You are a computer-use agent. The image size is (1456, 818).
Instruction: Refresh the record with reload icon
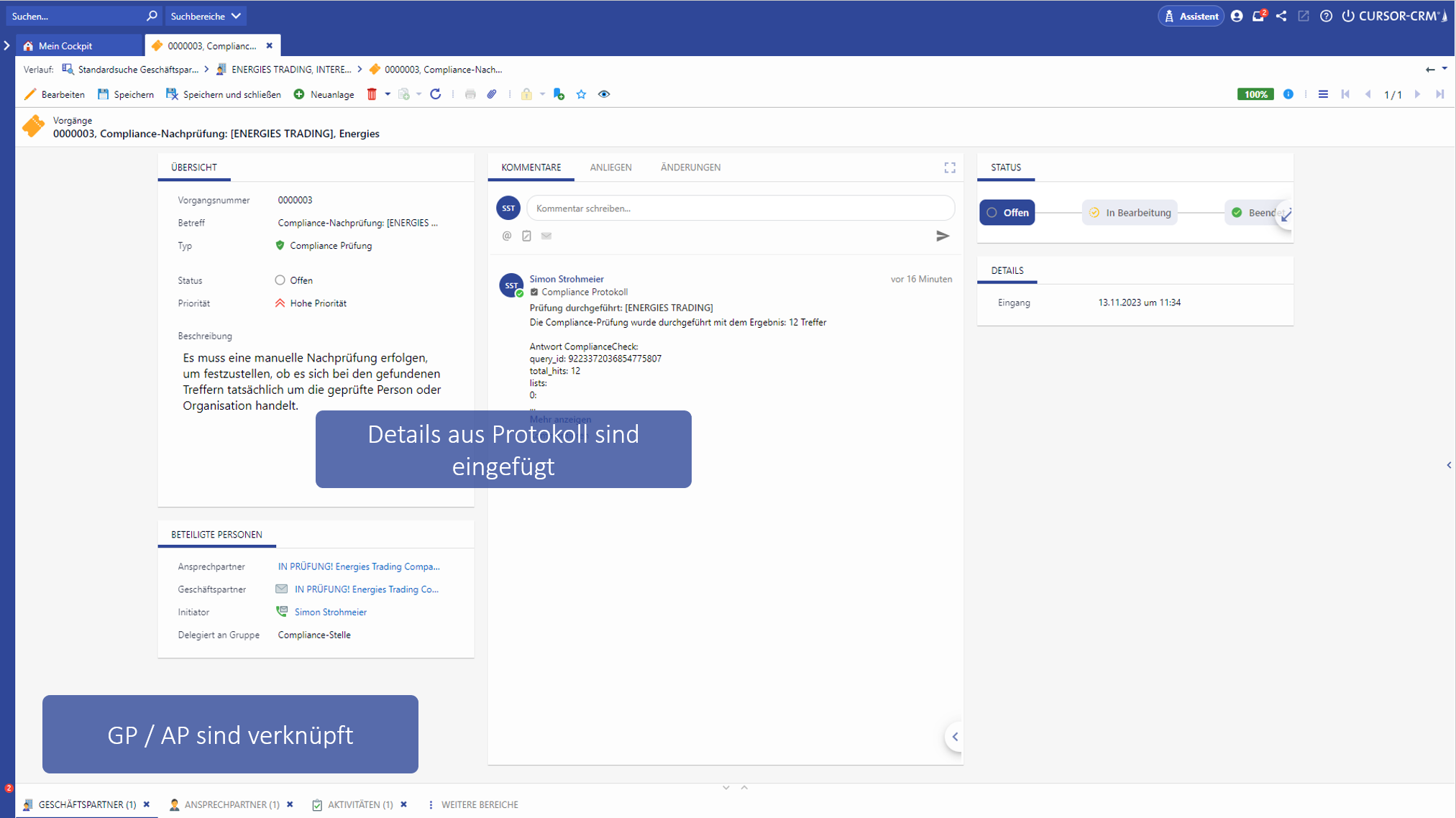pos(436,94)
